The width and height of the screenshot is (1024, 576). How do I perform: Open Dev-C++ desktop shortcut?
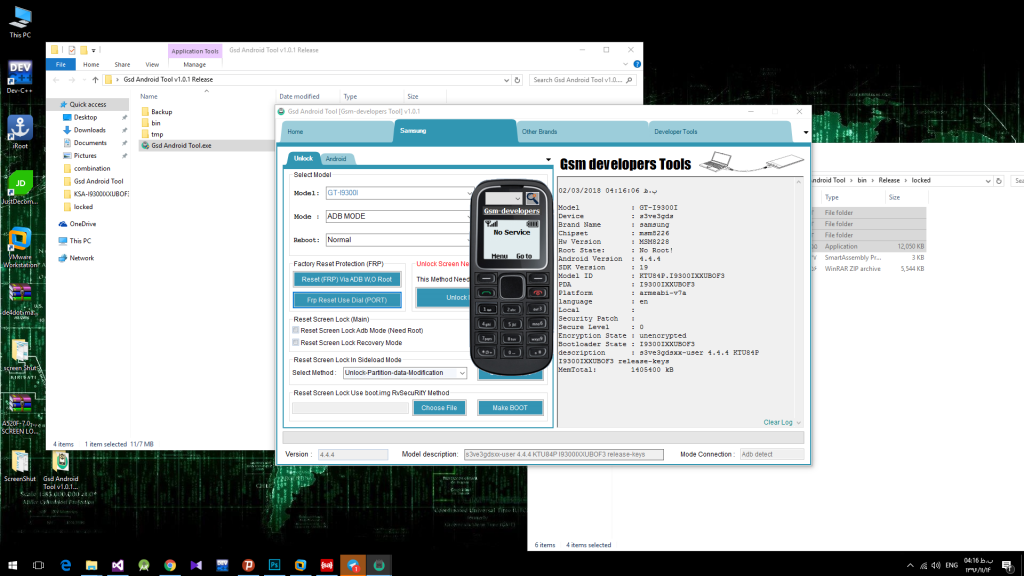20,77
